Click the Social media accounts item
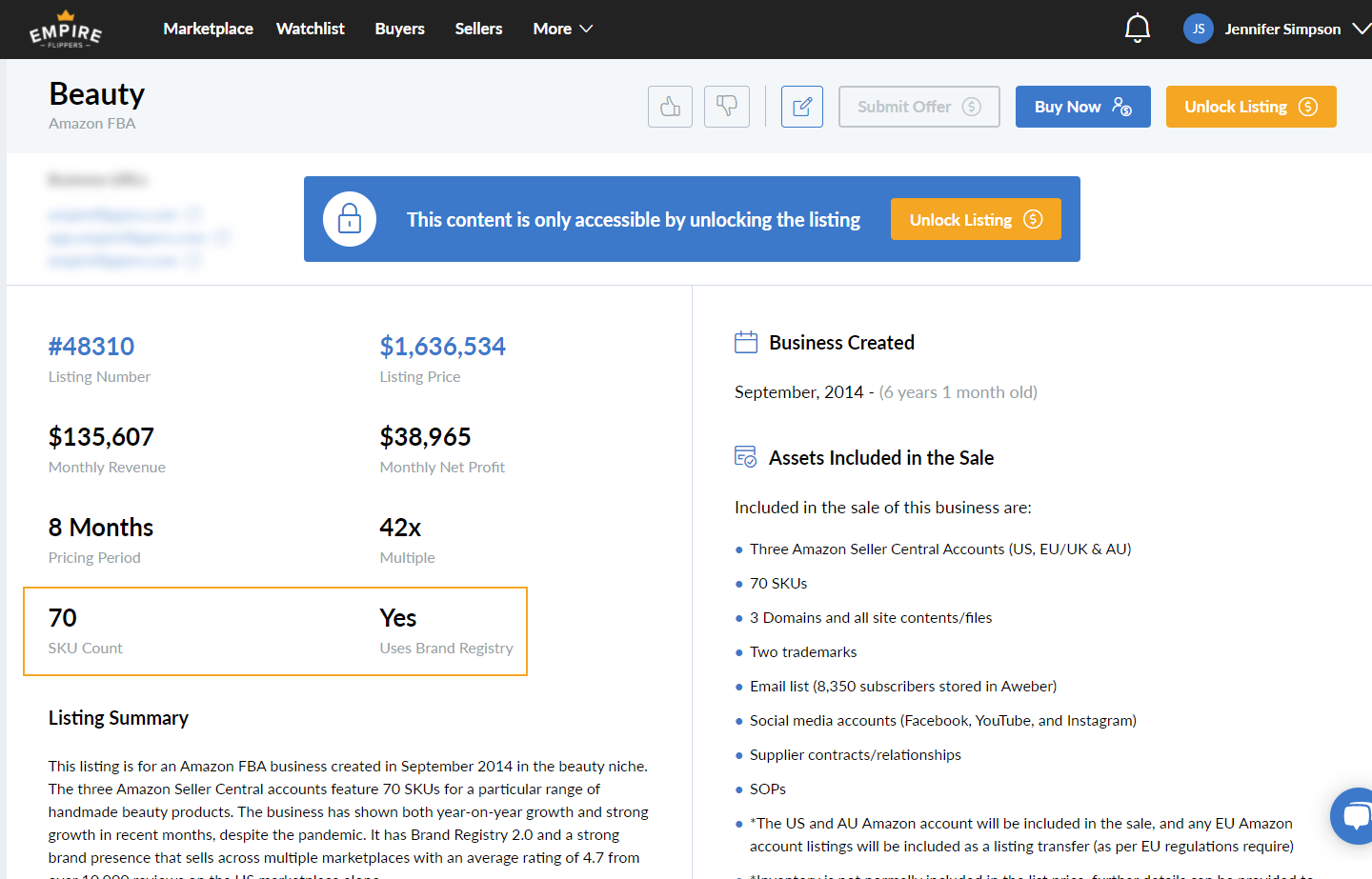 click(x=943, y=721)
